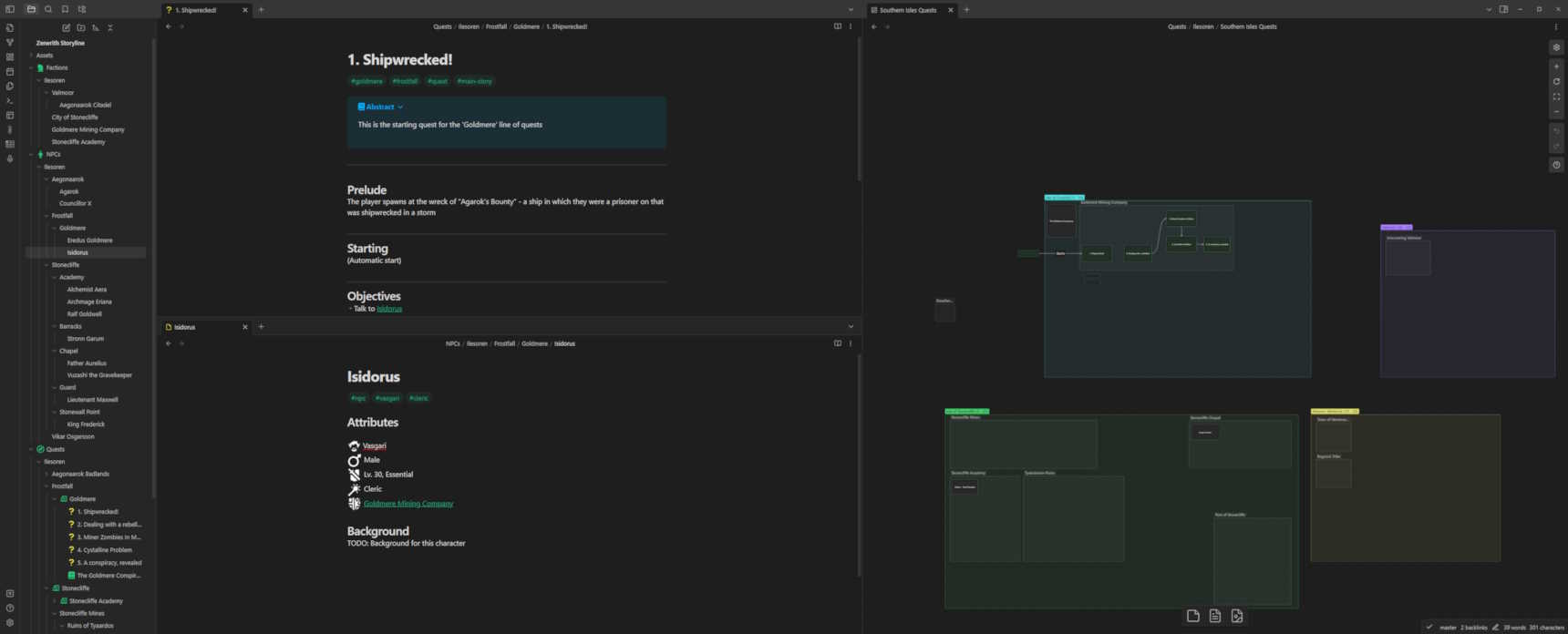Viewport: 1568px width, 634px height.
Task: Switch Shipwrecked note to reading view
Action: (837, 26)
